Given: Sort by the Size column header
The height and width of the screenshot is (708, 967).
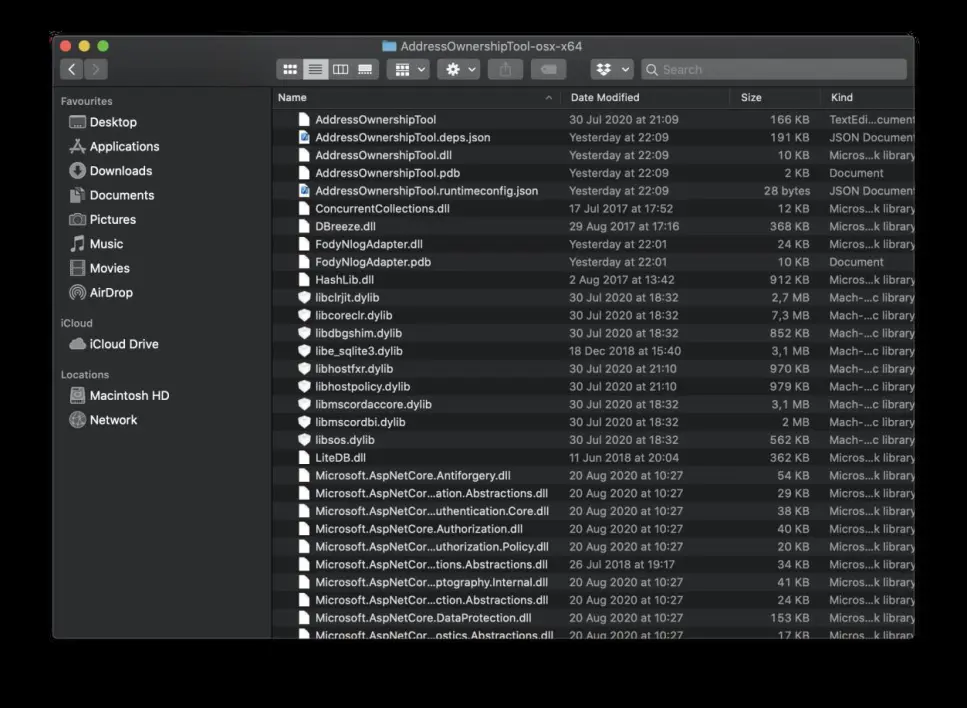Looking at the screenshot, I should point(751,97).
